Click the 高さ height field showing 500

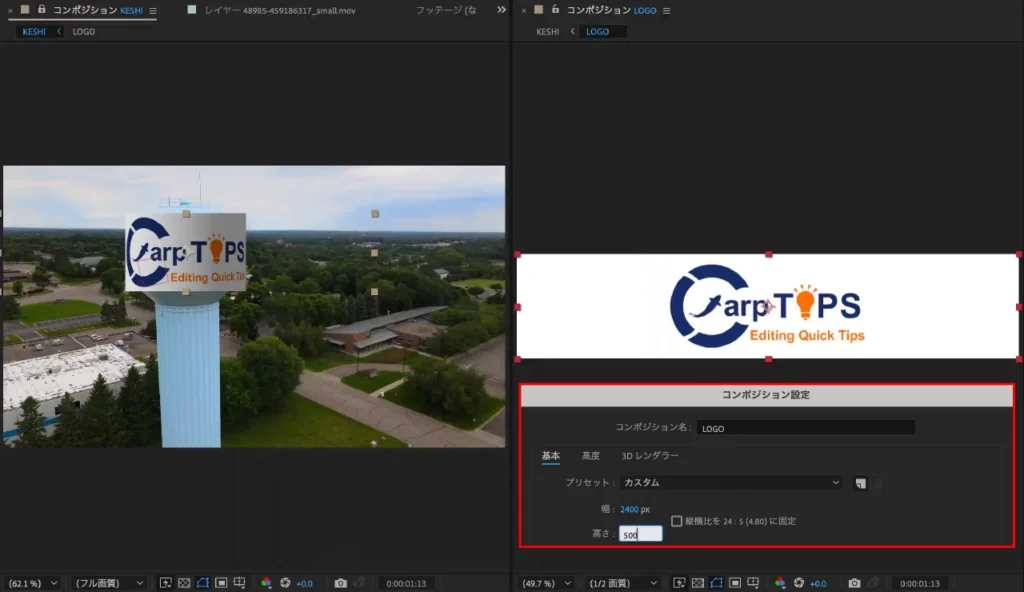tap(641, 534)
